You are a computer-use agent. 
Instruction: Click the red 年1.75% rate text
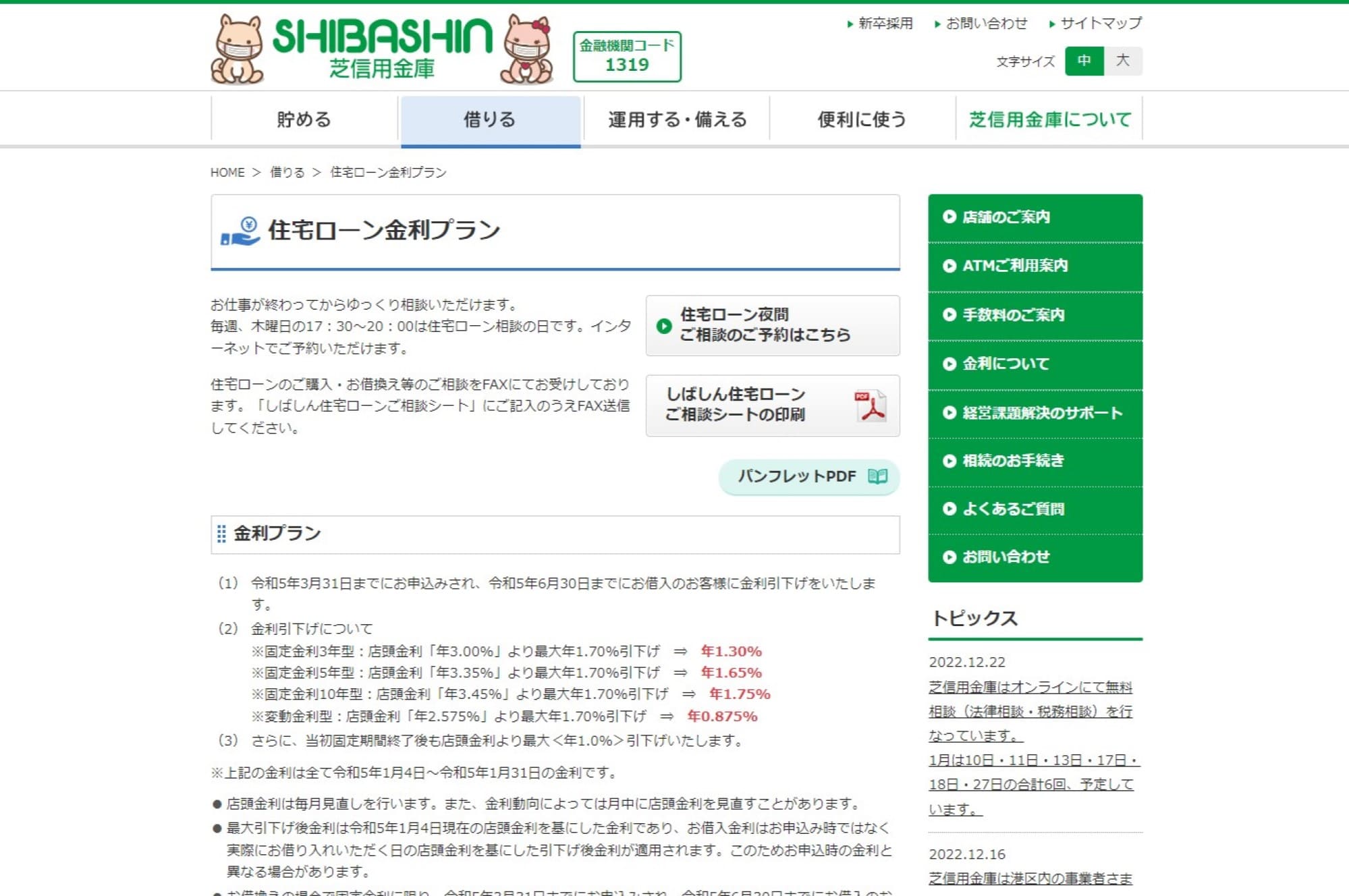(740, 694)
